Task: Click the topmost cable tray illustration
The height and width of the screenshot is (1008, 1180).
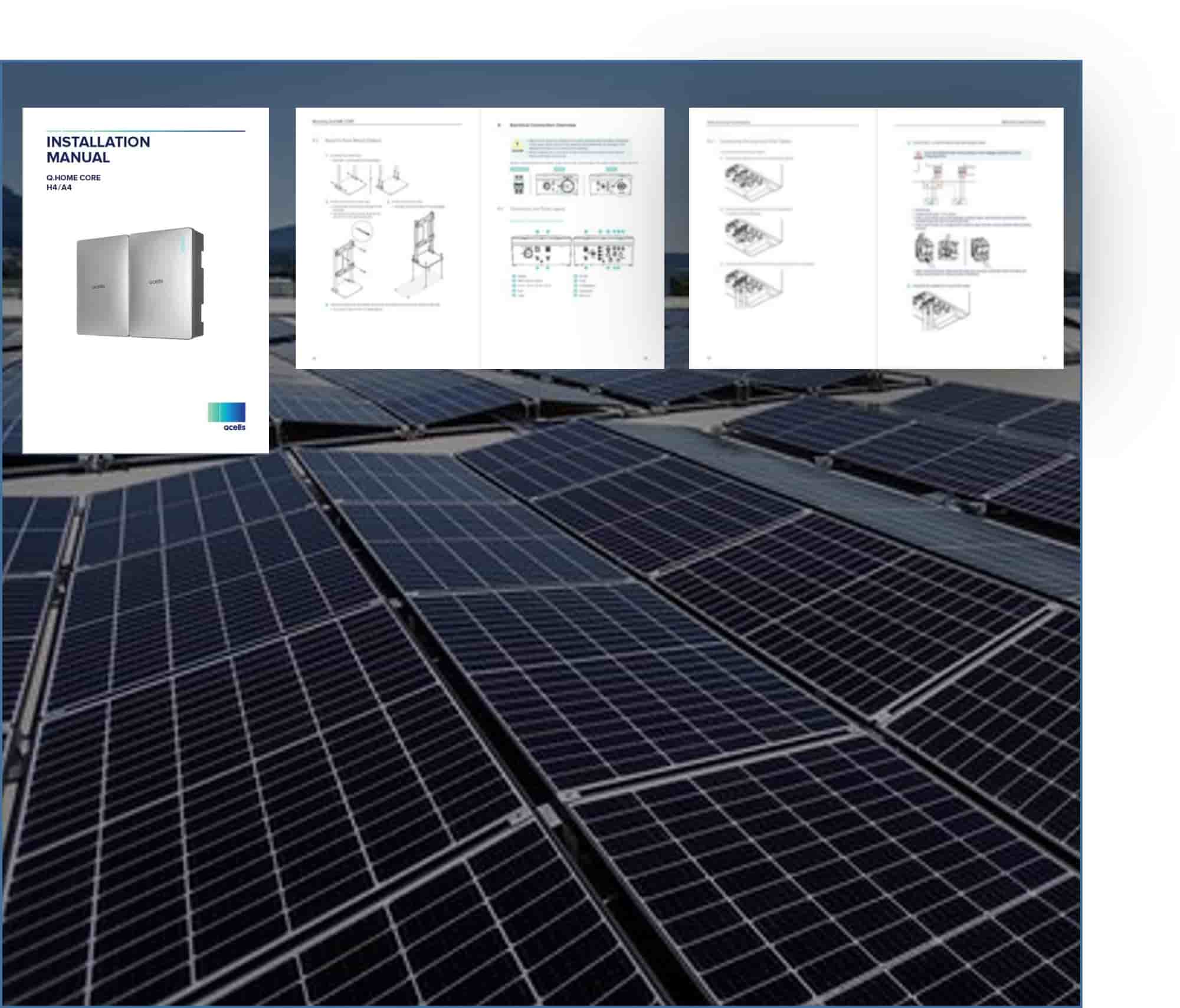Action: coord(753,181)
